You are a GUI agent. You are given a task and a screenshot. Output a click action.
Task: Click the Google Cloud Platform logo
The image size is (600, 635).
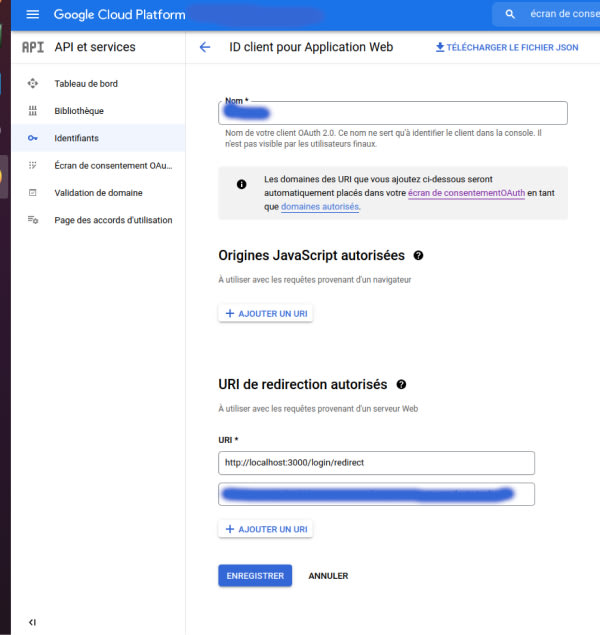(x=119, y=15)
